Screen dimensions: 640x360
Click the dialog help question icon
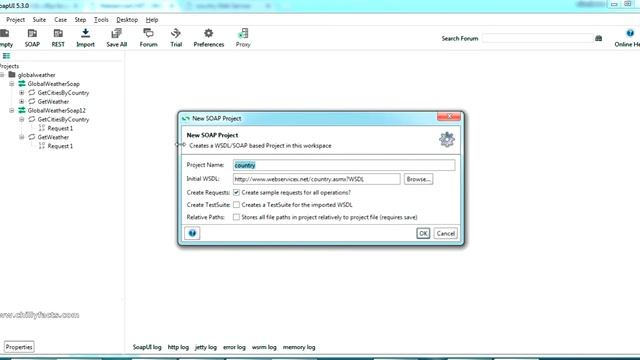(192, 233)
